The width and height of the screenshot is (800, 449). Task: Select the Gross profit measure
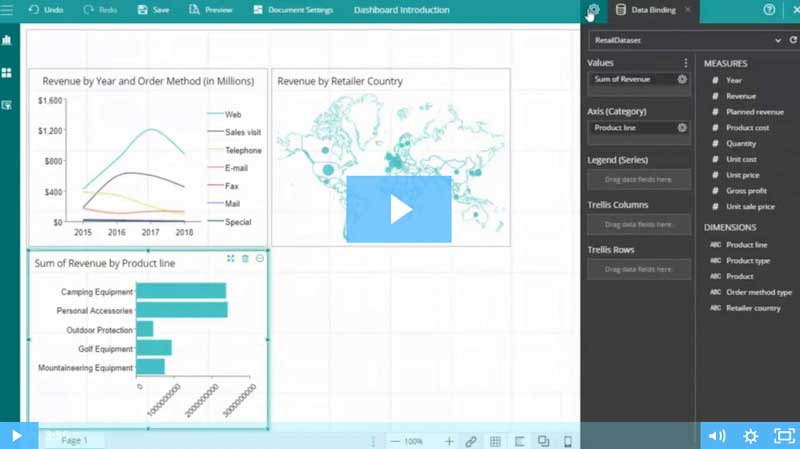click(746, 191)
